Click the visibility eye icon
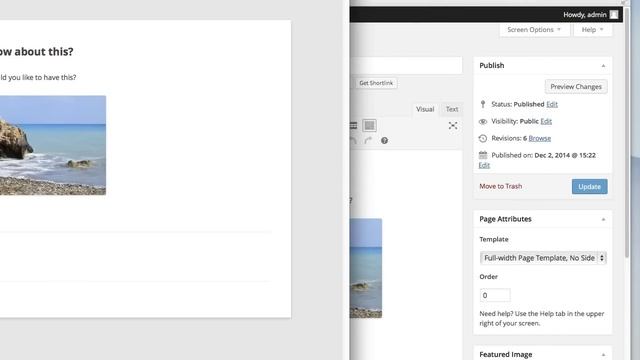 pos(483,121)
